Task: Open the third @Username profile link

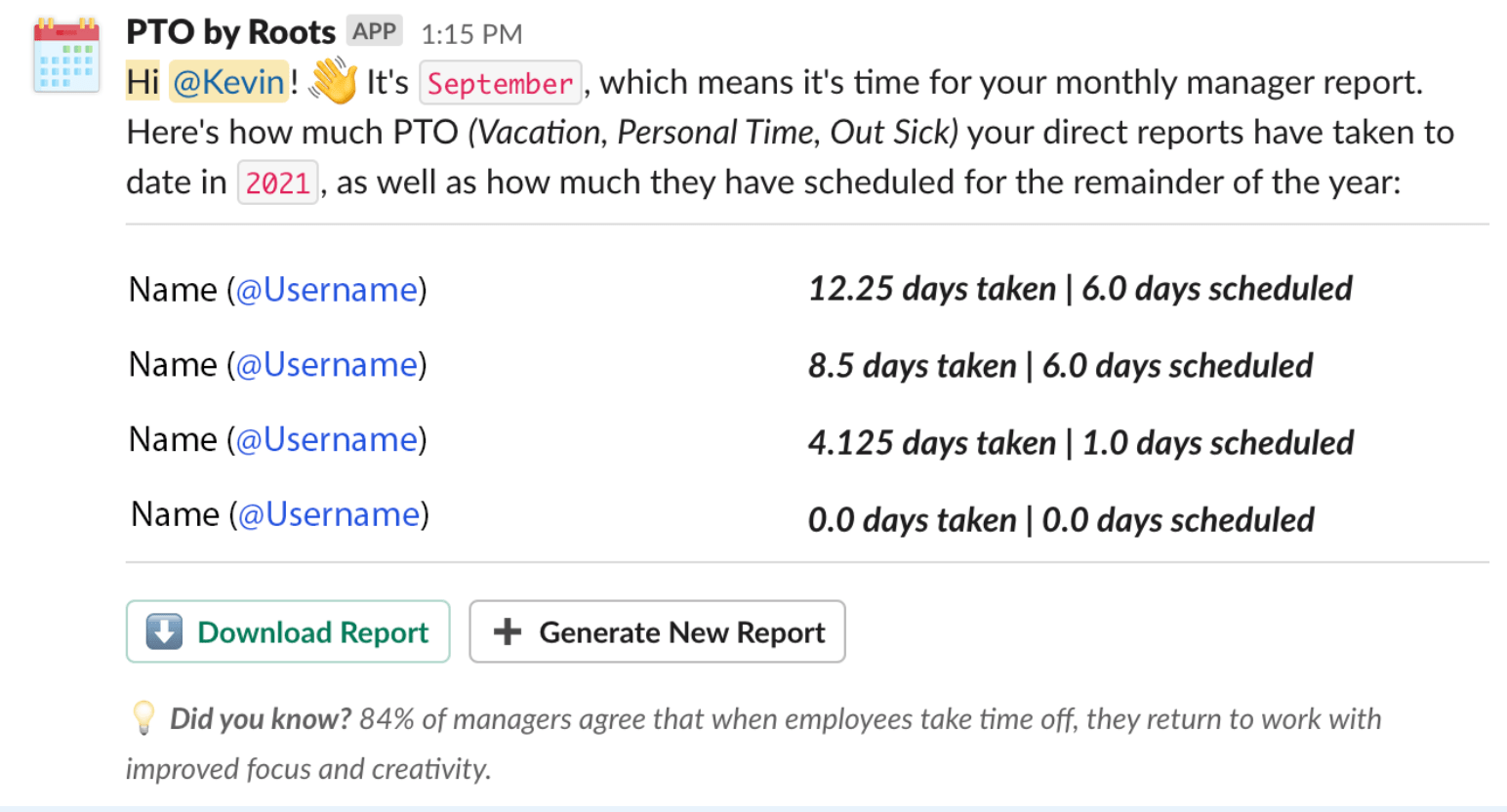Action: pyautogui.click(x=326, y=439)
